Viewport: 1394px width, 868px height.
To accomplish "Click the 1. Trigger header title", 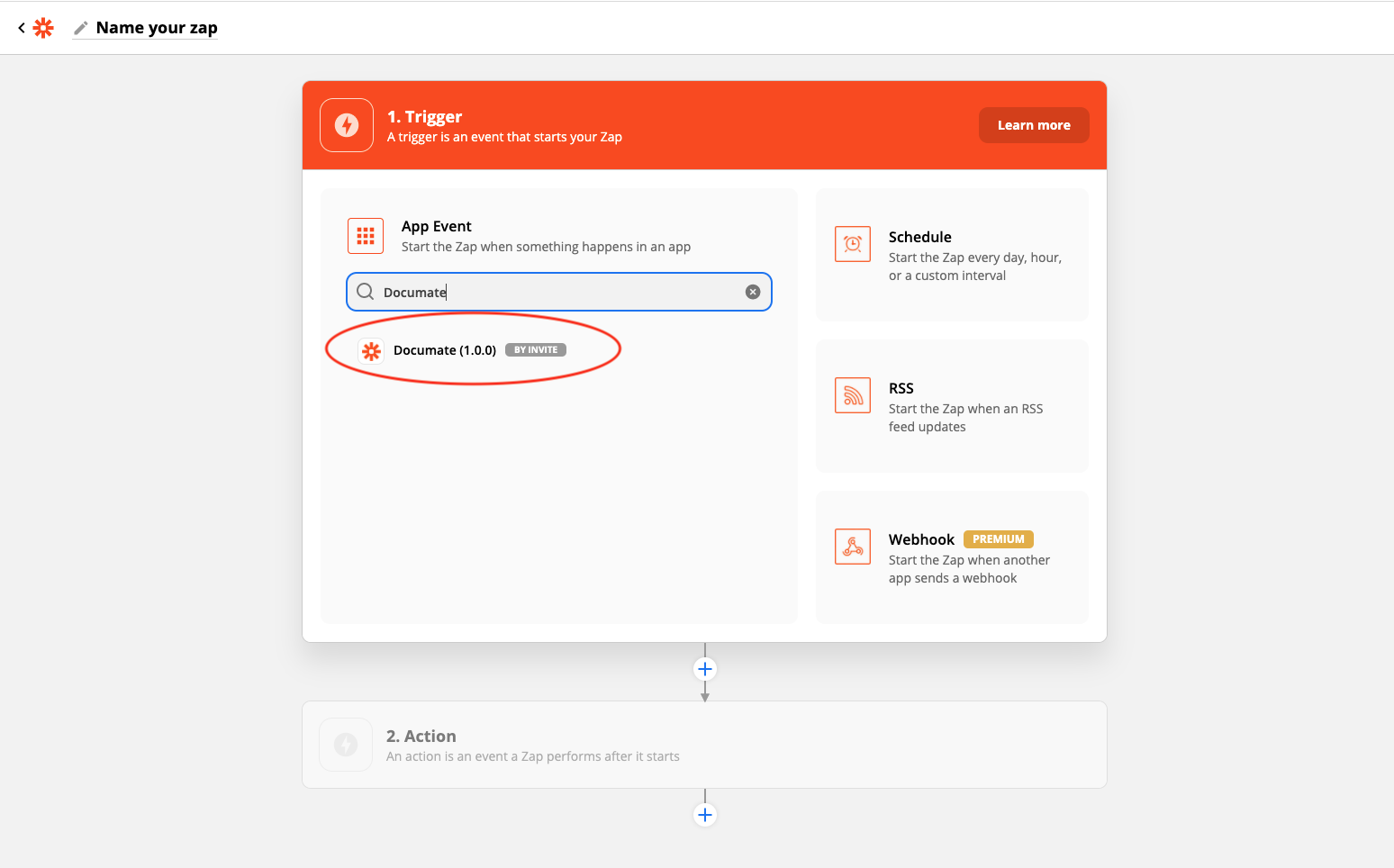I will click(x=424, y=116).
